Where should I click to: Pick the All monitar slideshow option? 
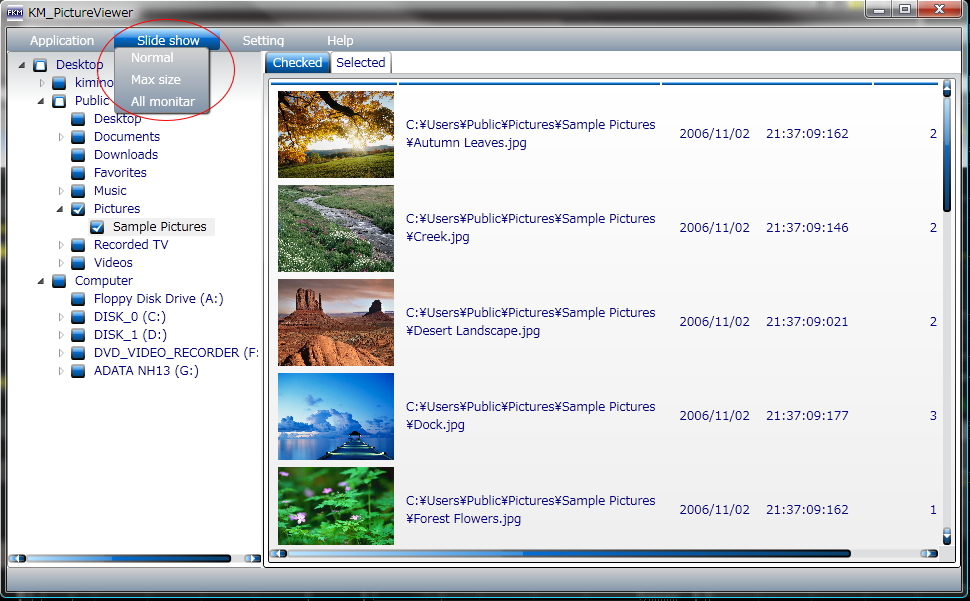[163, 102]
